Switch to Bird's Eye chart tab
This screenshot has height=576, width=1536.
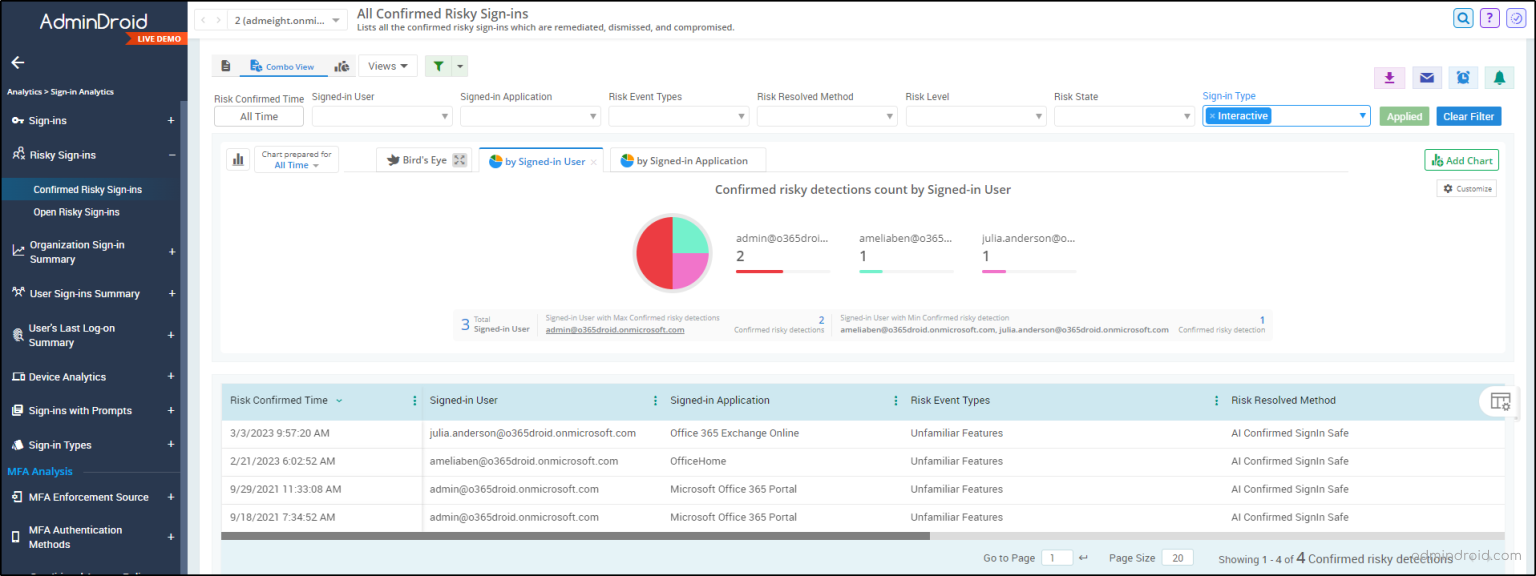click(x=424, y=160)
